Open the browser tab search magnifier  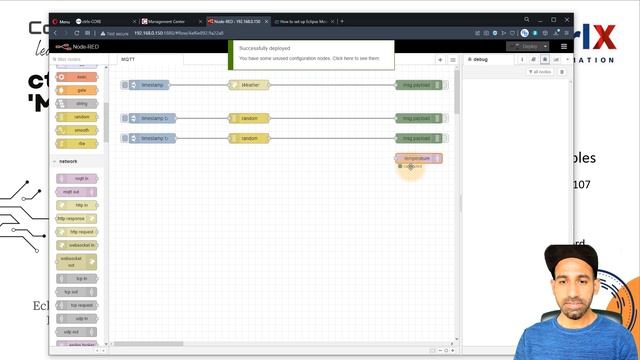[x=527, y=19]
